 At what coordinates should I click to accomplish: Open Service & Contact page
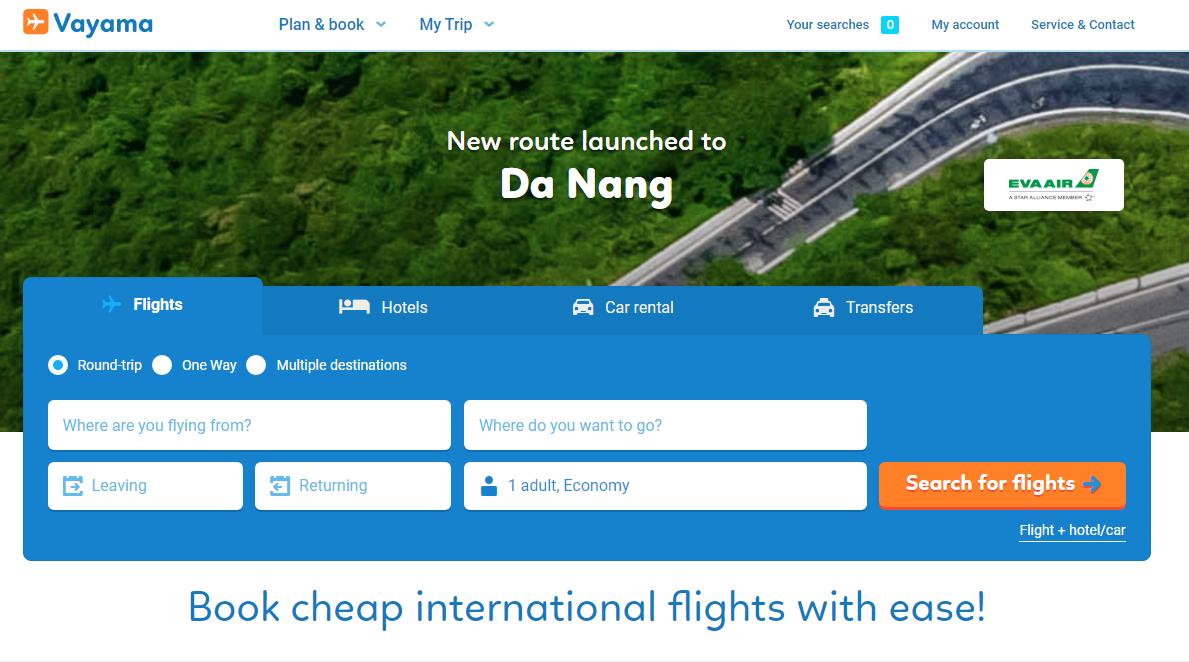[x=1082, y=24]
